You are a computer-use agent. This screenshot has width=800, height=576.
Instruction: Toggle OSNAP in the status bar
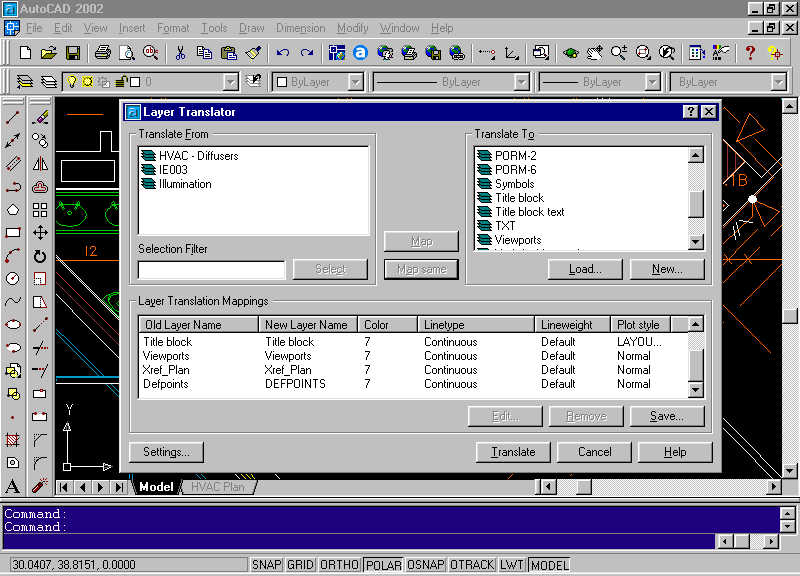click(426, 565)
